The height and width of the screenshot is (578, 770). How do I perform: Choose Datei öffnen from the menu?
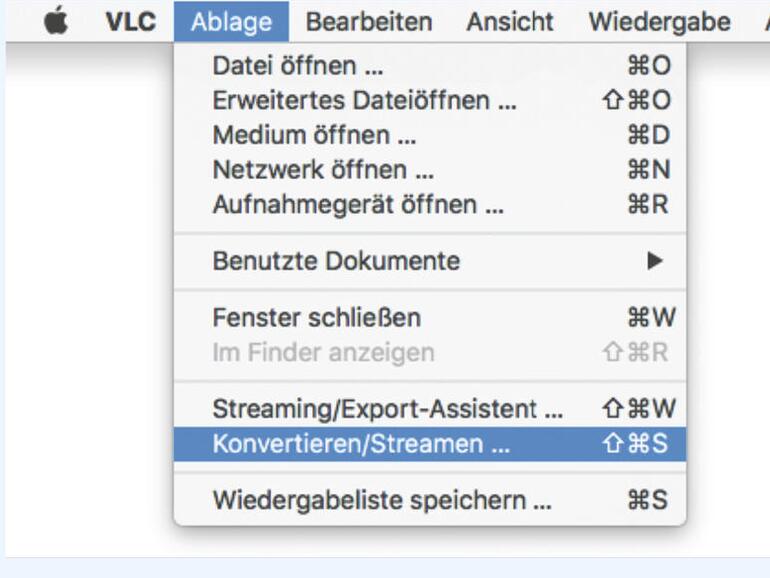(298, 66)
